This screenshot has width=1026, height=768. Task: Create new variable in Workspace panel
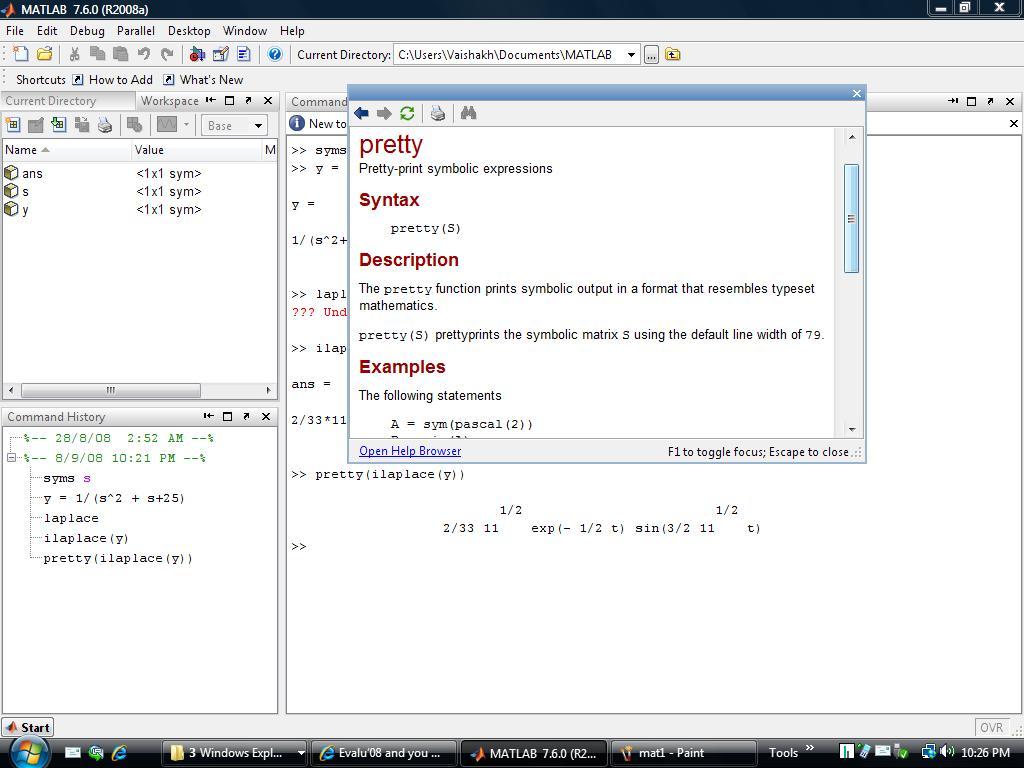click(x=13, y=125)
